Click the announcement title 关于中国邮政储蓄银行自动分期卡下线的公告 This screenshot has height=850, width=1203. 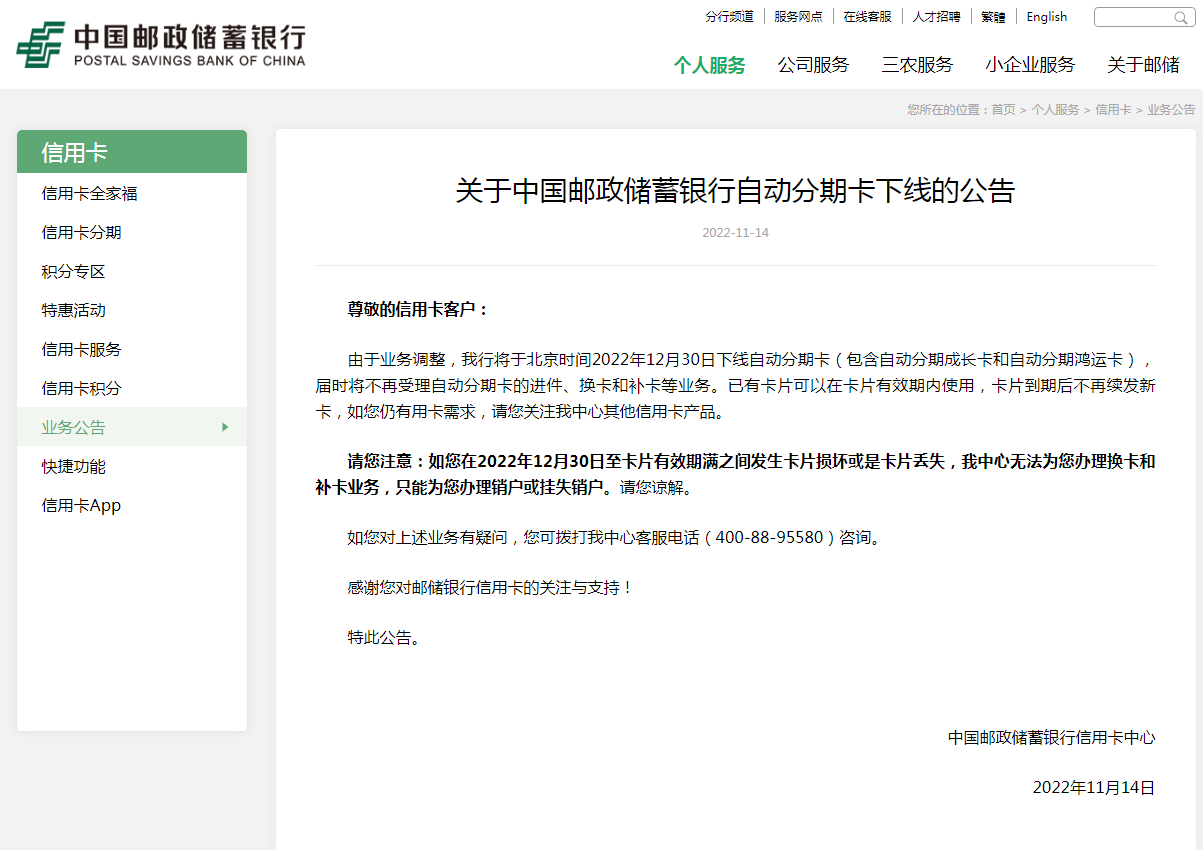(735, 190)
